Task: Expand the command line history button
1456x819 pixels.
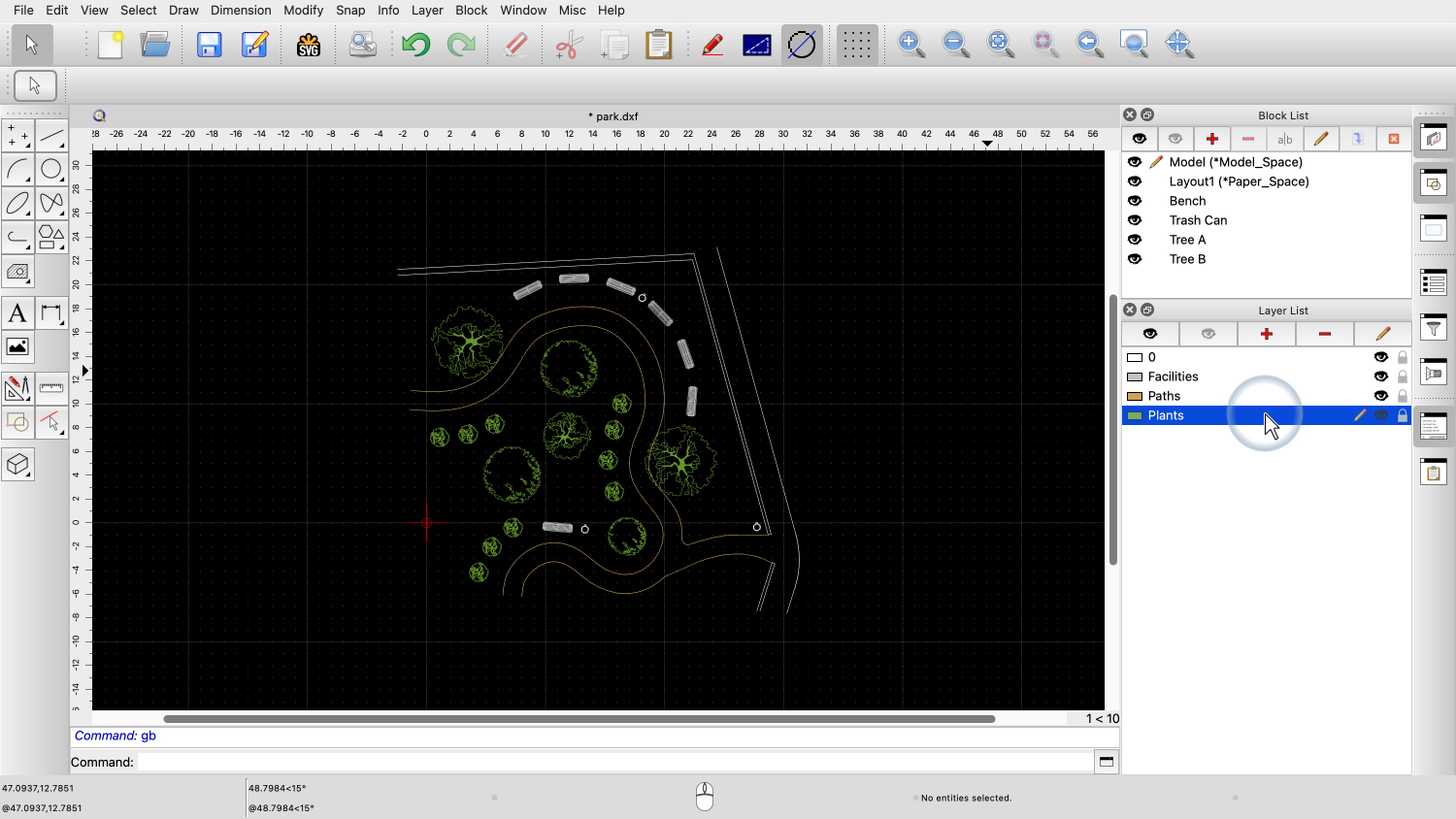Action: 1106,762
